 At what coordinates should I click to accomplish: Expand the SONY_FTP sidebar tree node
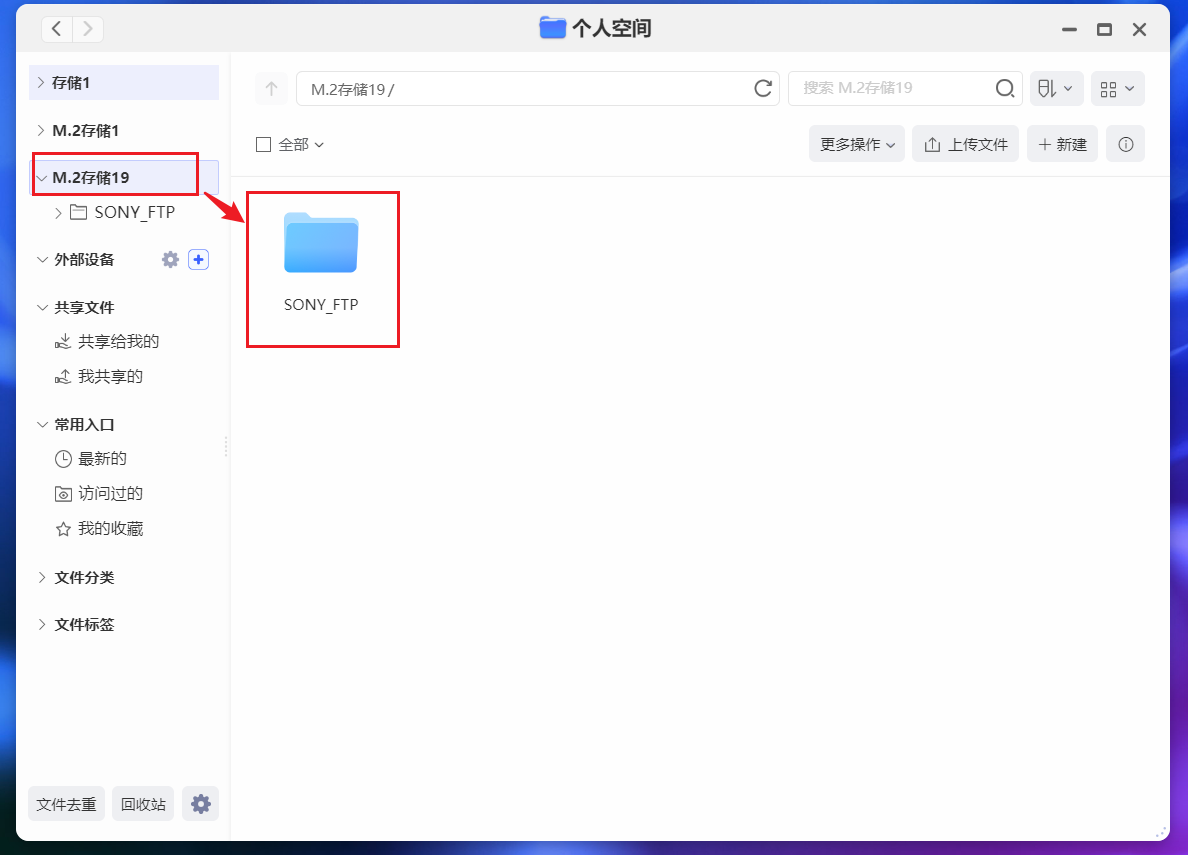[58, 213]
